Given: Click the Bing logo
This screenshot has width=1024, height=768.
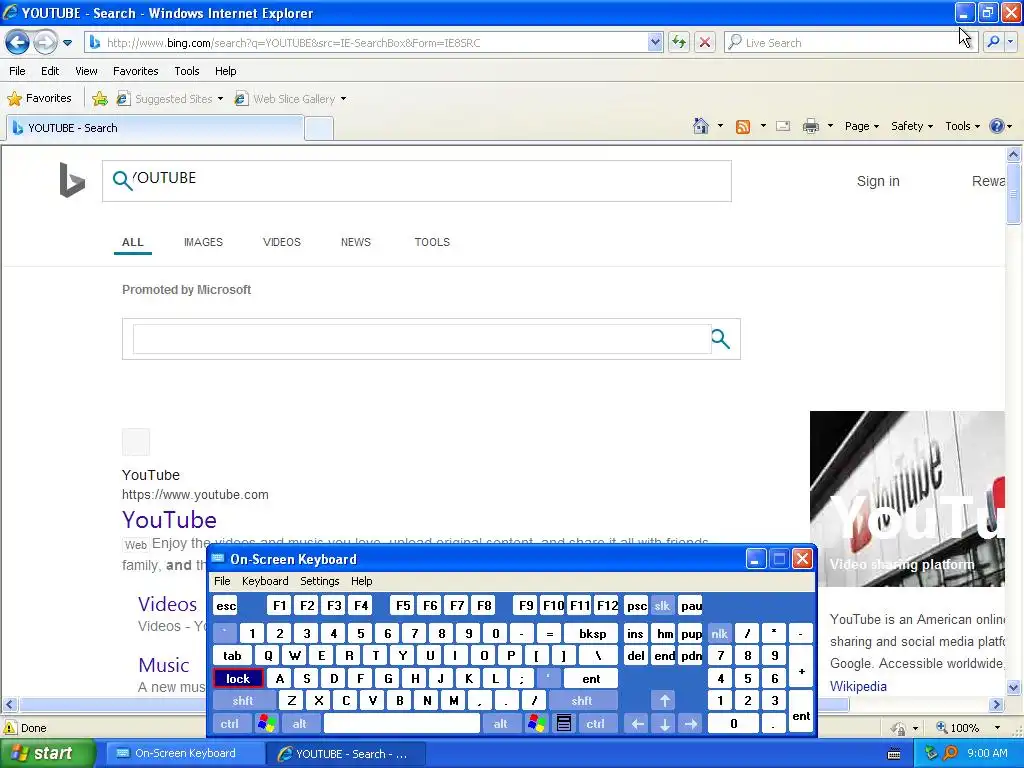Looking at the screenshot, I should tap(72, 180).
